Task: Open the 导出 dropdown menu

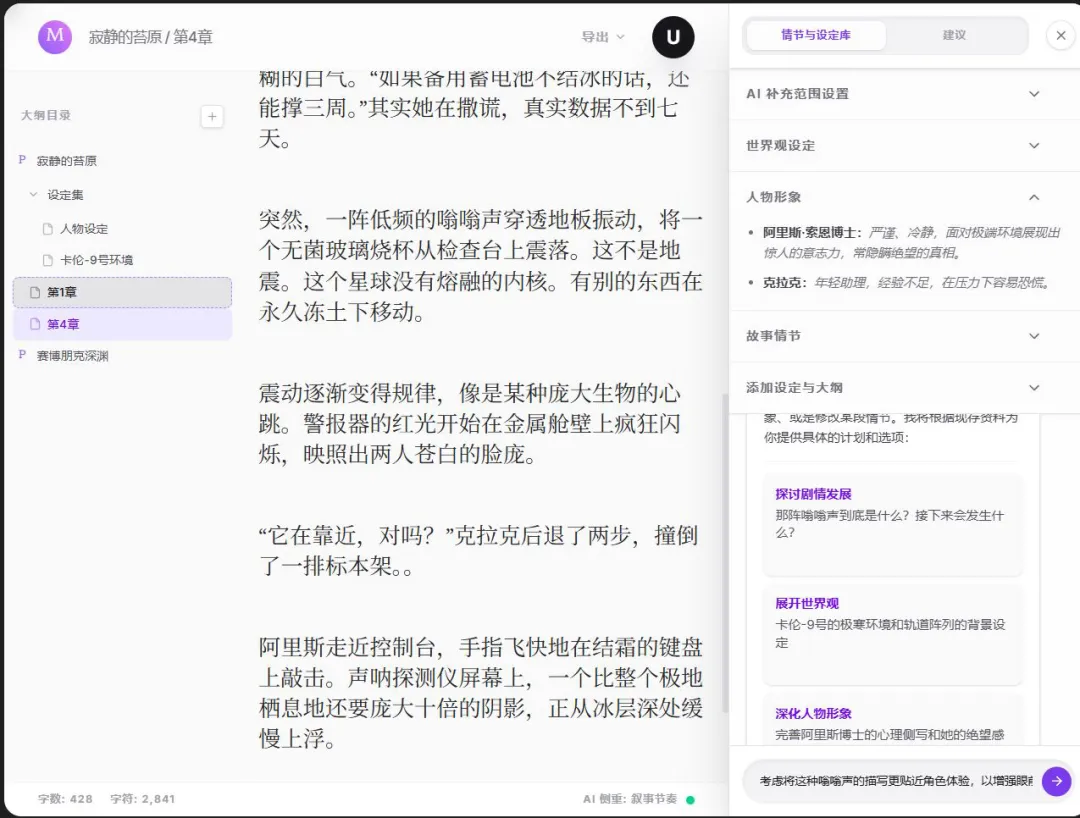Action: click(603, 36)
